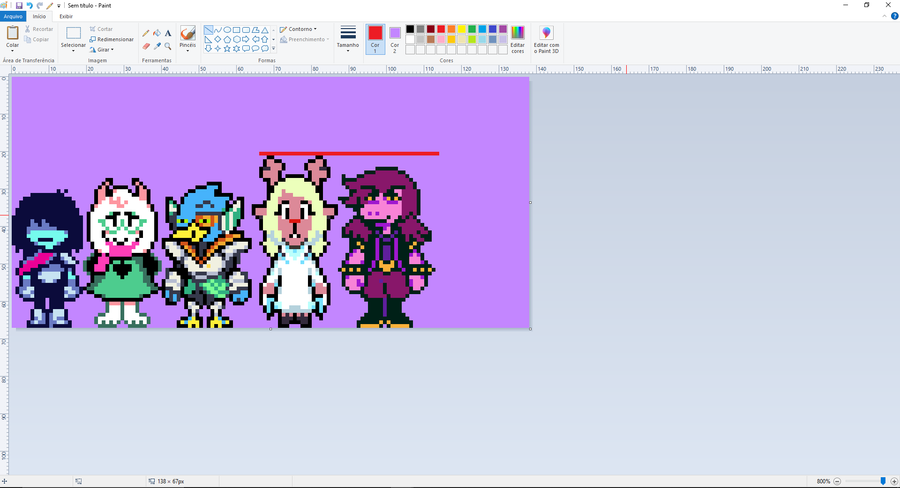The height and width of the screenshot is (488, 900).
Task: Pick the Pentagon shape
Action: pos(227,39)
